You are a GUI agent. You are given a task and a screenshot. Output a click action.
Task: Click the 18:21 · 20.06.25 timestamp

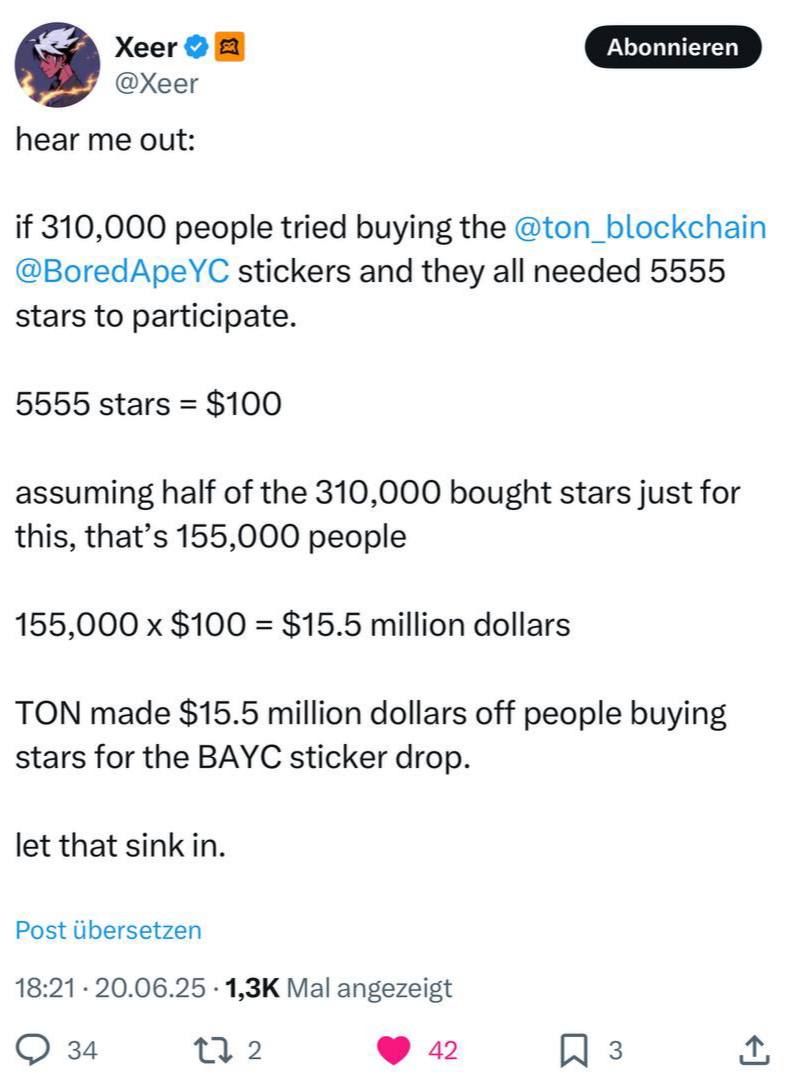coord(110,988)
